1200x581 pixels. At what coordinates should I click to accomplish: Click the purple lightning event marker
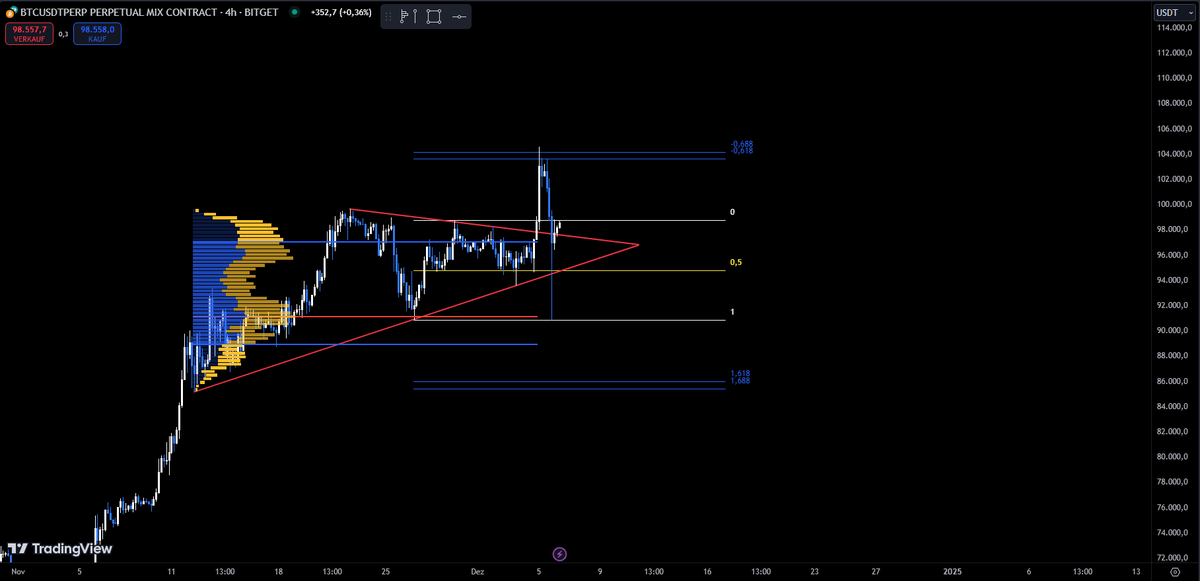[x=560, y=553]
